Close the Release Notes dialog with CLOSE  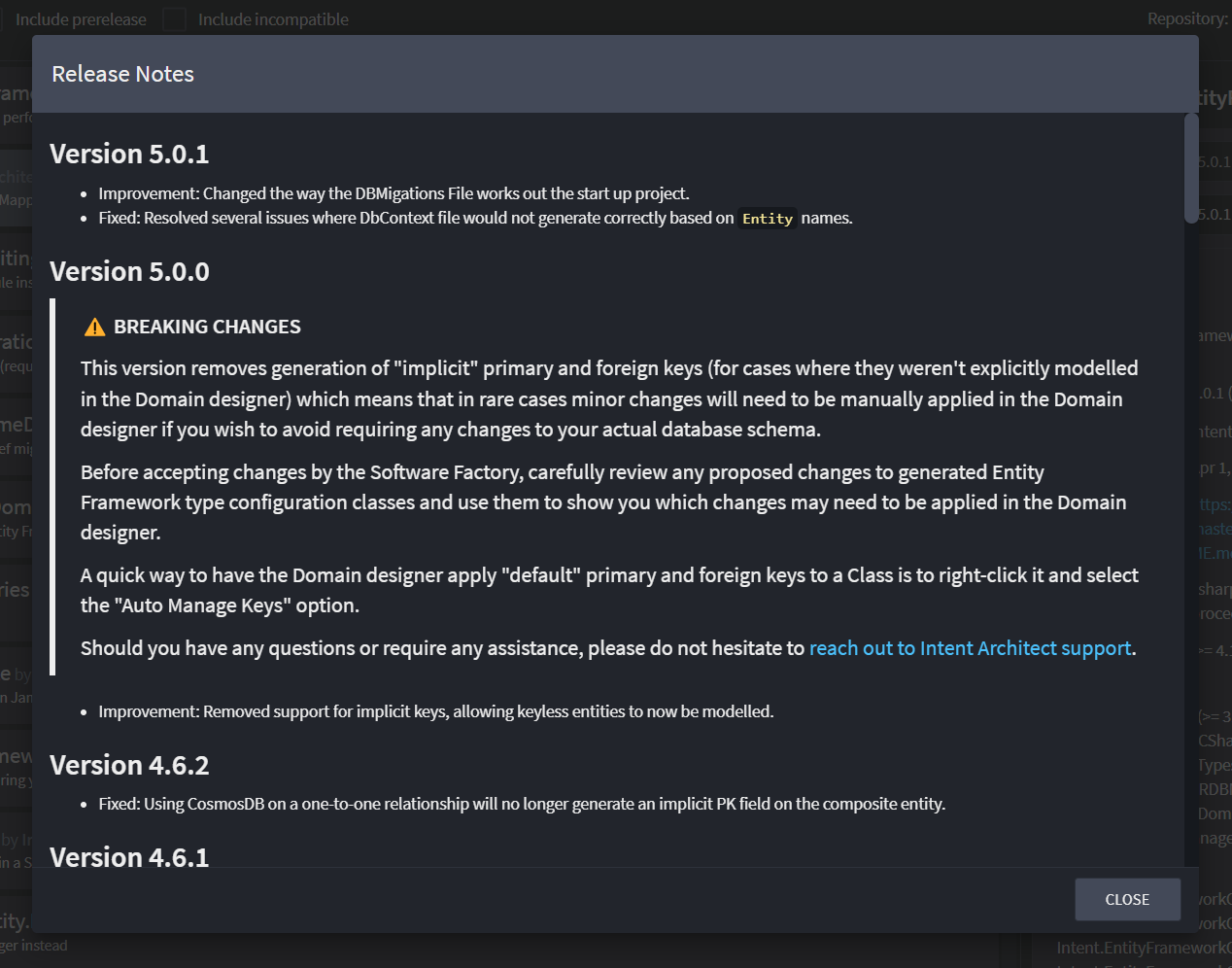tap(1127, 899)
